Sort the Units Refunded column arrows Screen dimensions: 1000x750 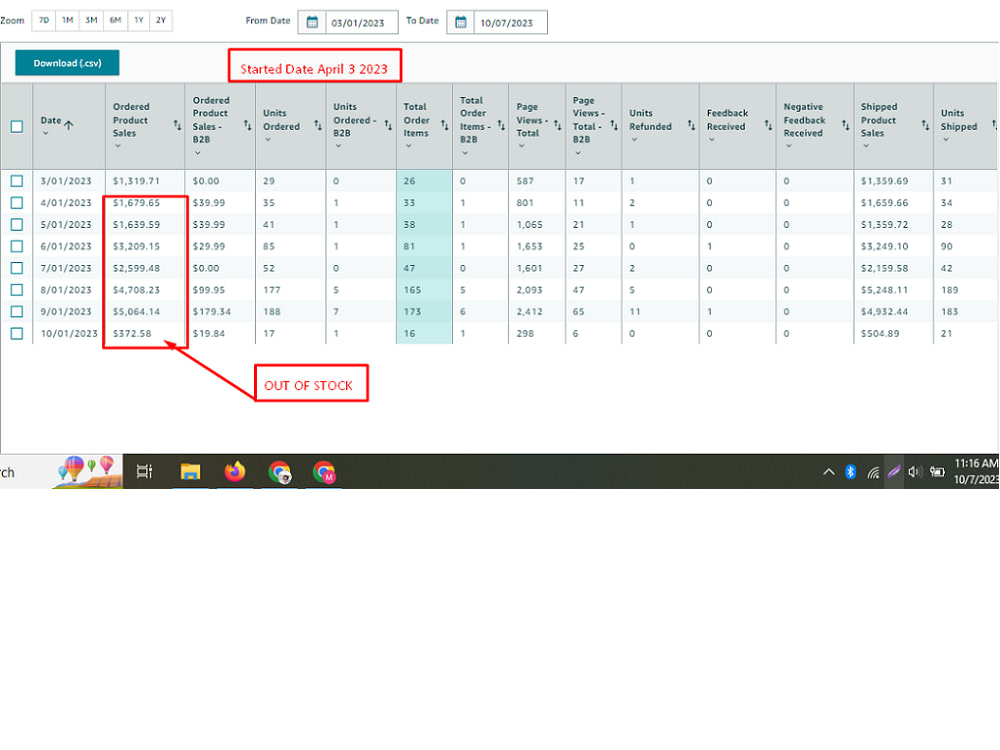pyautogui.click(x=691, y=124)
